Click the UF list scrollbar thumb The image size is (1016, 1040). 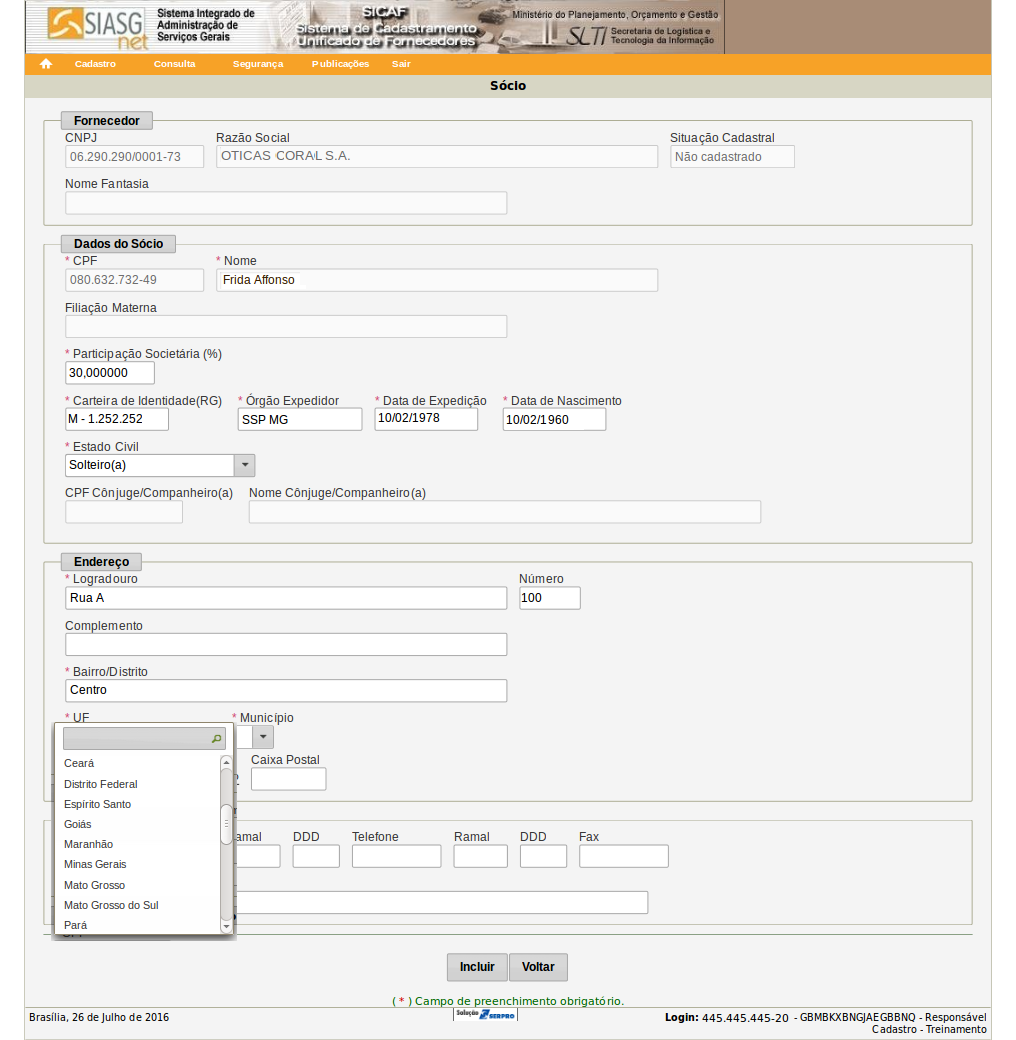226,824
